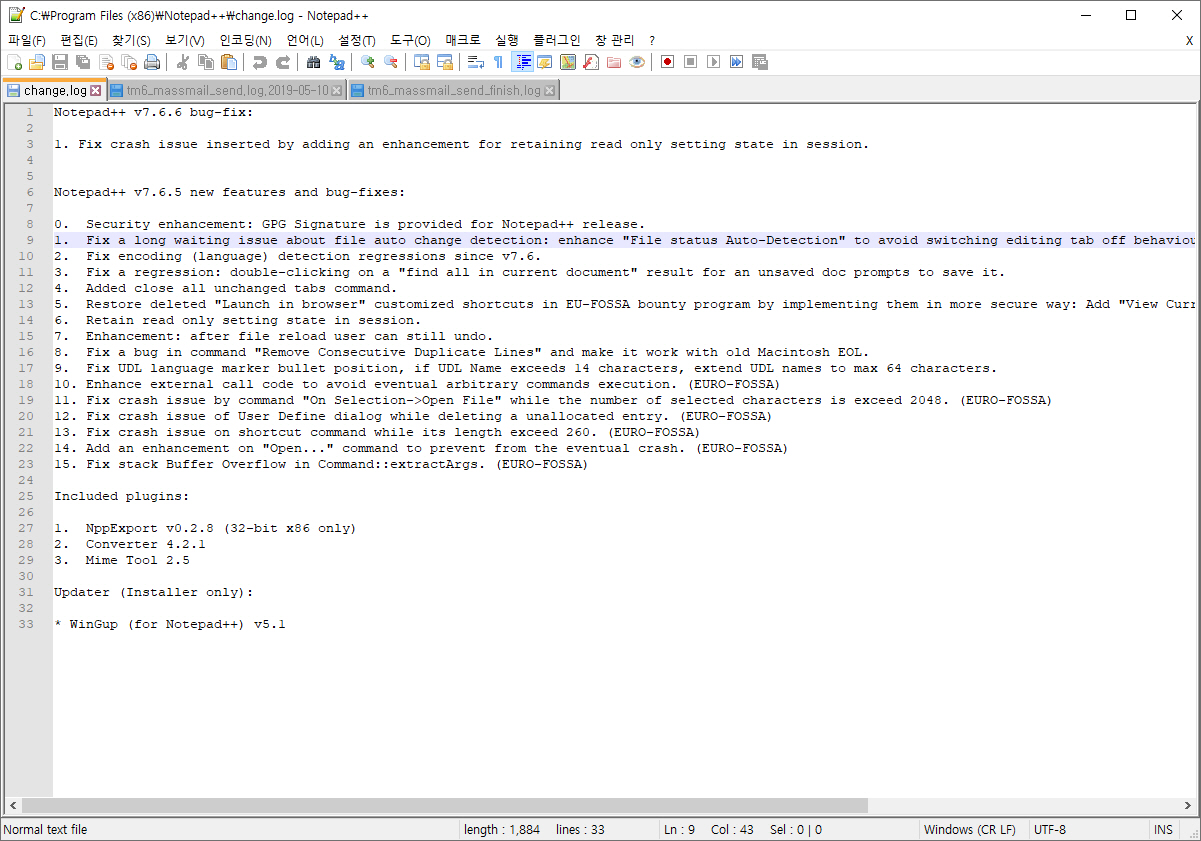Toggle the Word wrap toolbar icon
This screenshot has height=841, width=1201.
[476, 62]
